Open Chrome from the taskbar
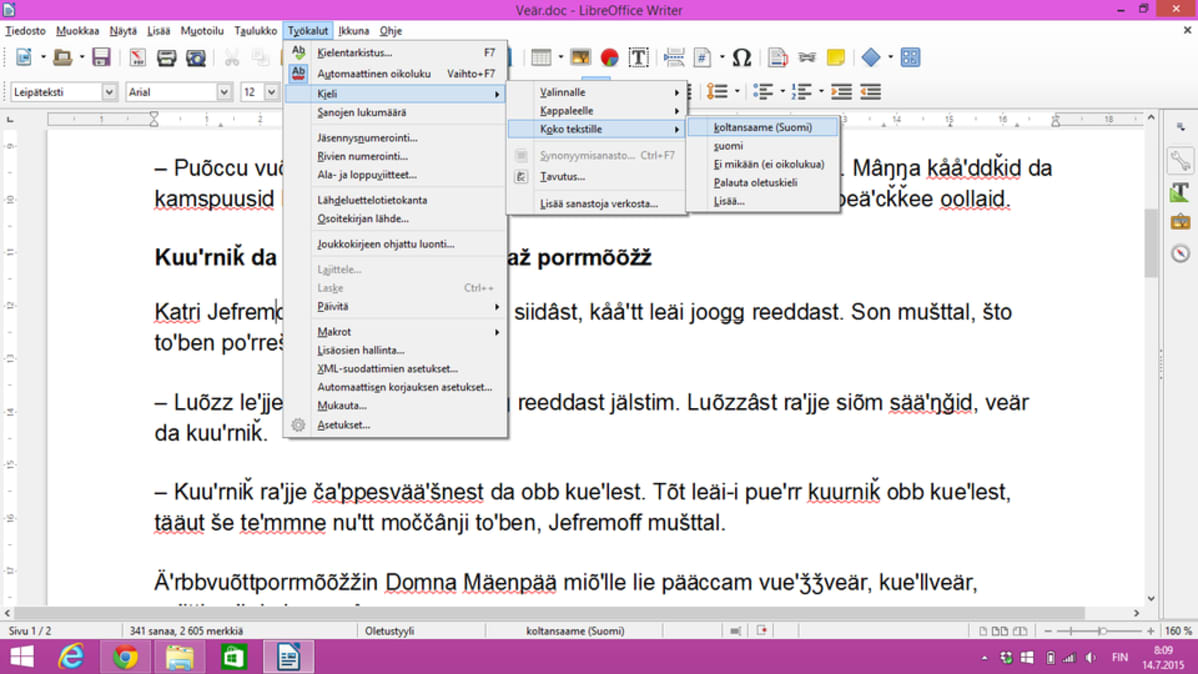Screen dimensions: 1198x674 pyautogui.click(x=125, y=657)
